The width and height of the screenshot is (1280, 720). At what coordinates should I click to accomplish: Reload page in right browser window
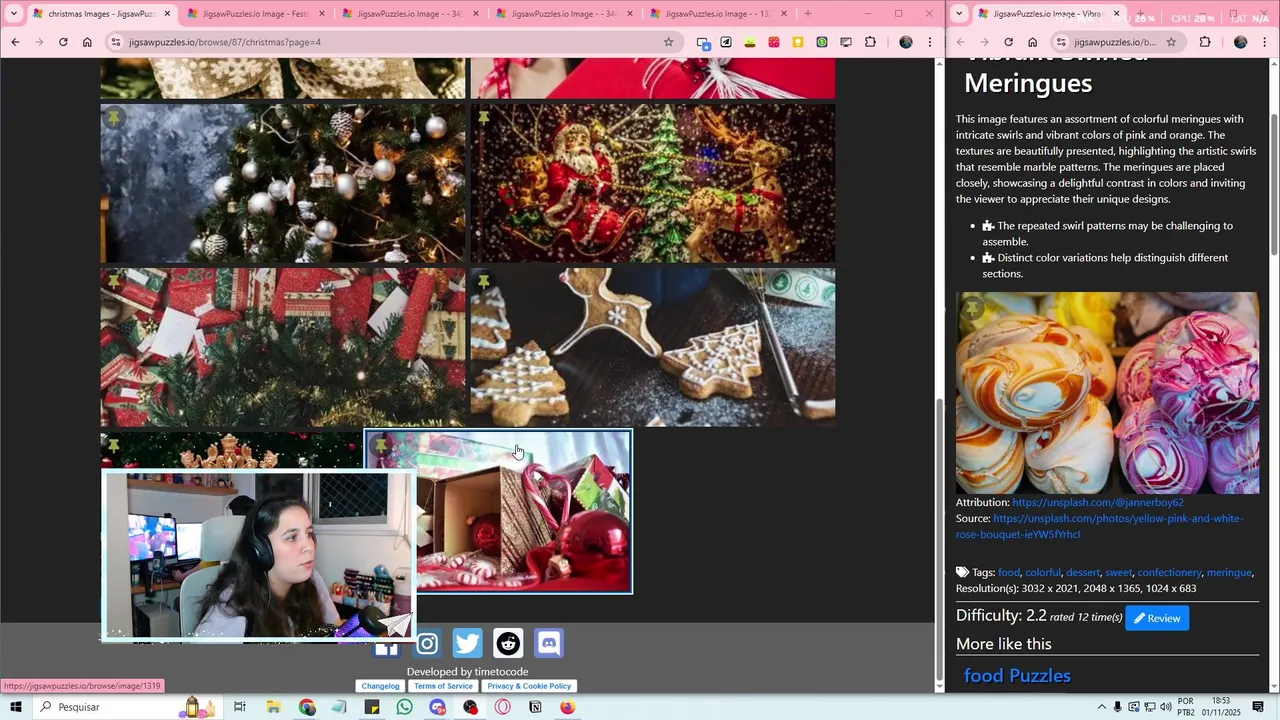coord(1008,42)
